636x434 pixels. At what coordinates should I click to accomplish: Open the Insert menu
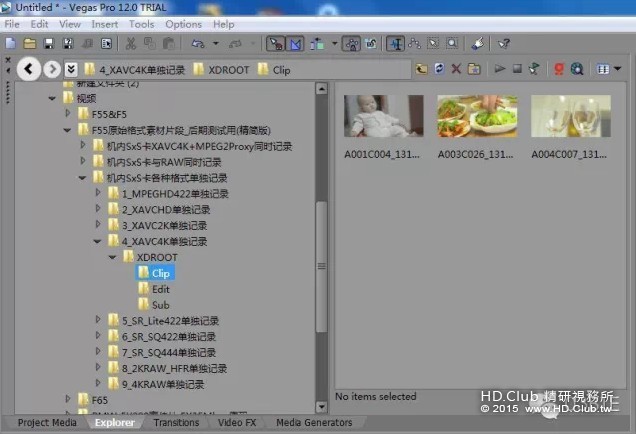pyautogui.click(x=105, y=24)
